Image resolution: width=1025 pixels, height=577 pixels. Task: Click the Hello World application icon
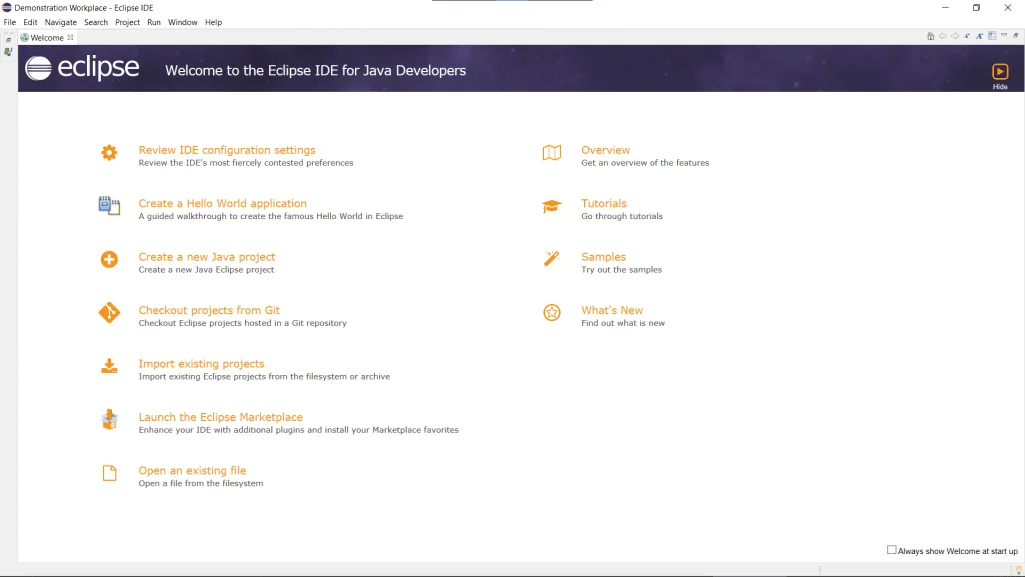[109, 206]
